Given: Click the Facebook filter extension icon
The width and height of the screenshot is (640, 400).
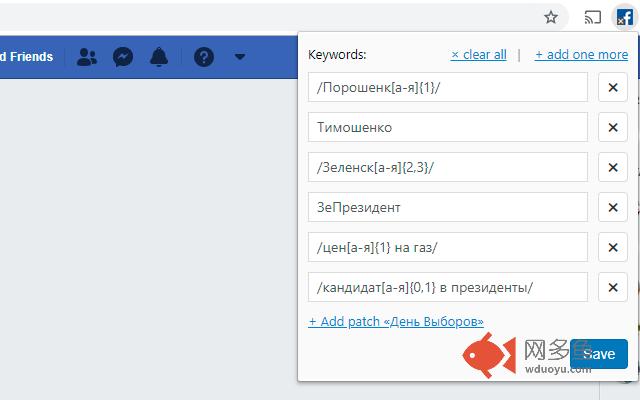Looking at the screenshot, I should coord(624,17).
